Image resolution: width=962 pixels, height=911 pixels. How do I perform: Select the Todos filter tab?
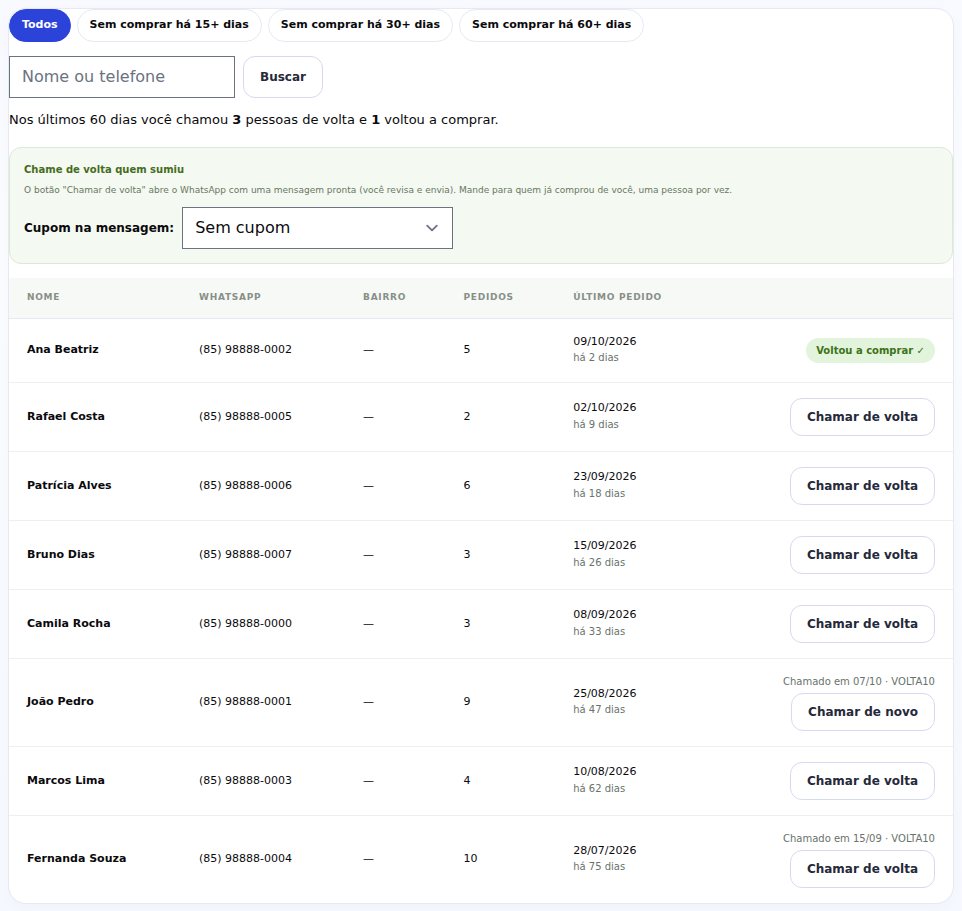(x=40, y=25)
